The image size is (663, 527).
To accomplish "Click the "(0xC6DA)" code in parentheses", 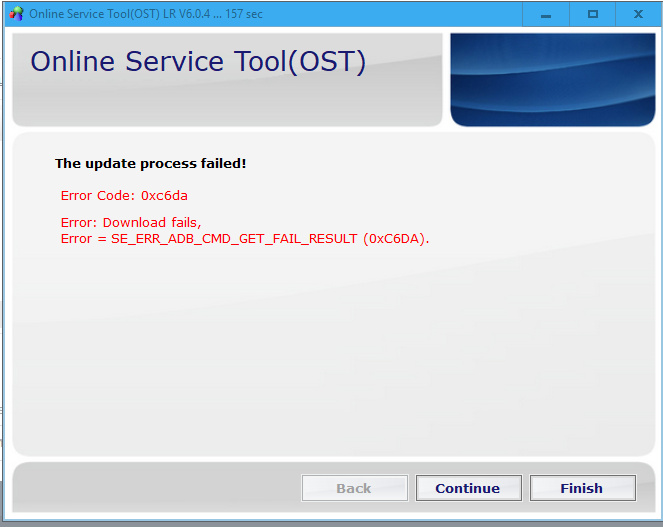I will (396, 239).
